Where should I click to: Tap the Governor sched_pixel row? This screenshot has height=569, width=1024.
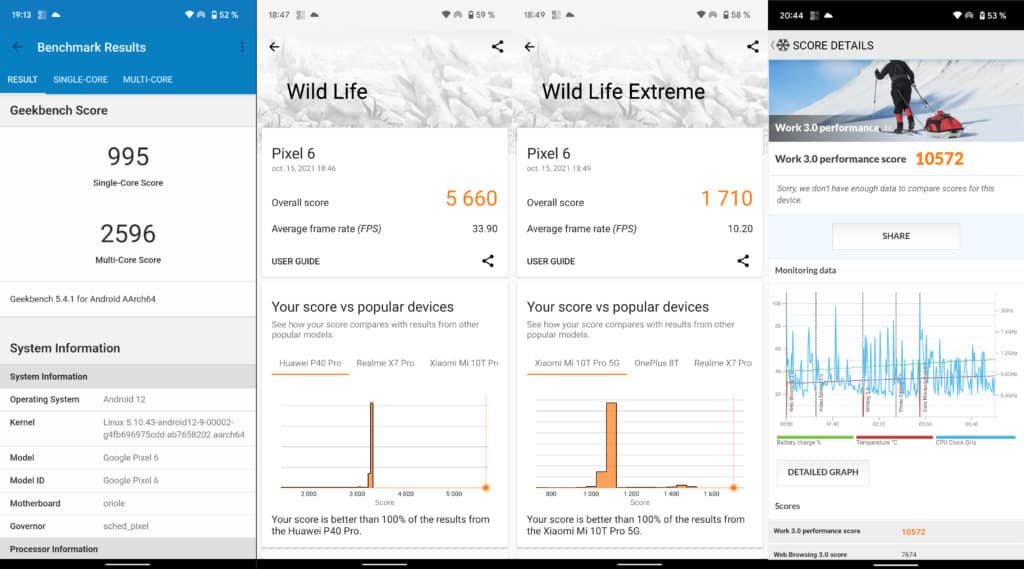[x=128, y=526]
